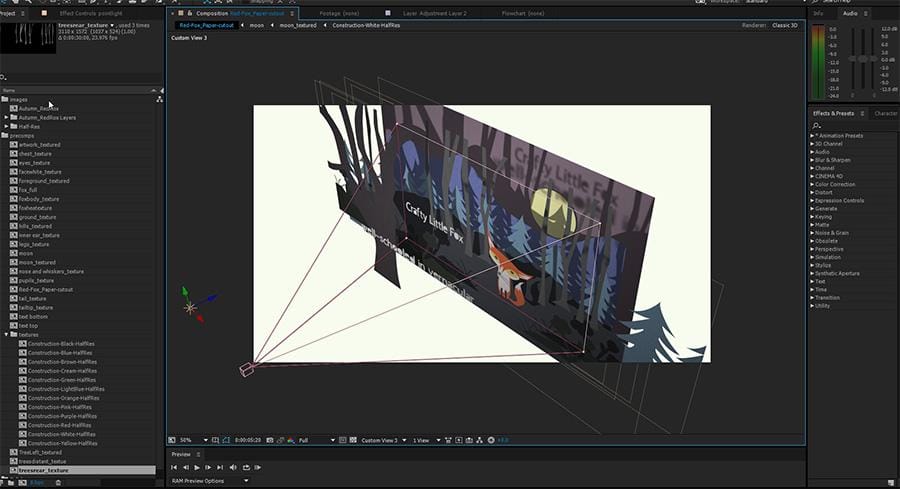Switch to the Info panel tab
The image size is (900, 489).
818,13
